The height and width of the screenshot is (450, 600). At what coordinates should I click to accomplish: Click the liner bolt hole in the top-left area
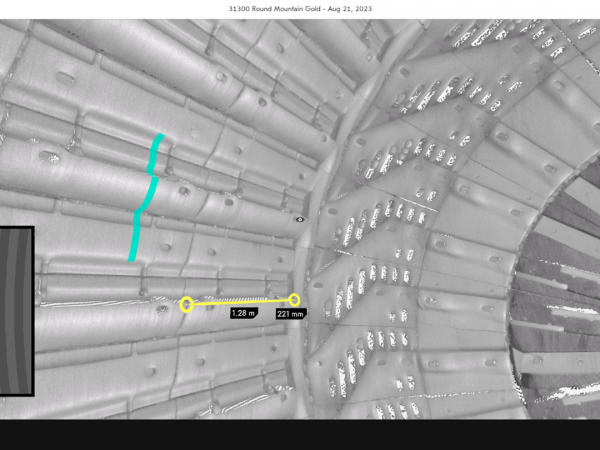(x=66, y=78)
